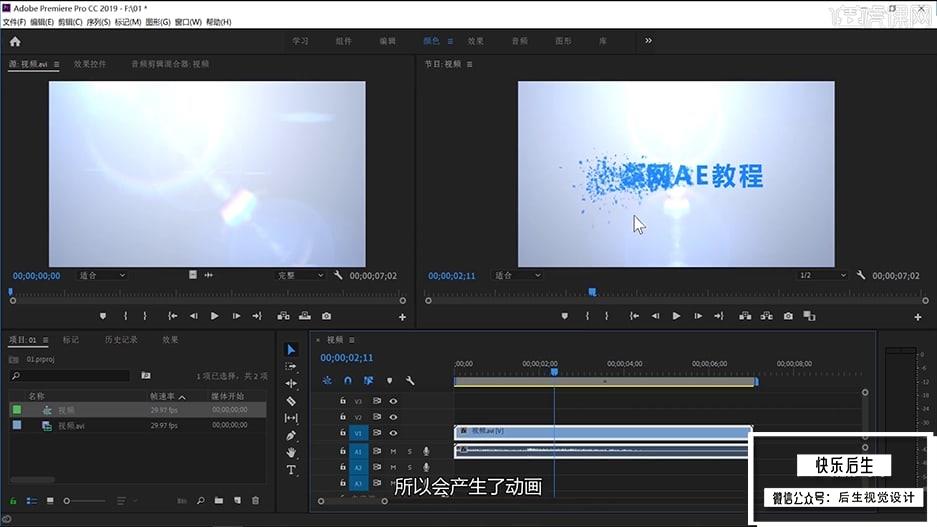Open button editor plus in Source monitor

(402, 317)
